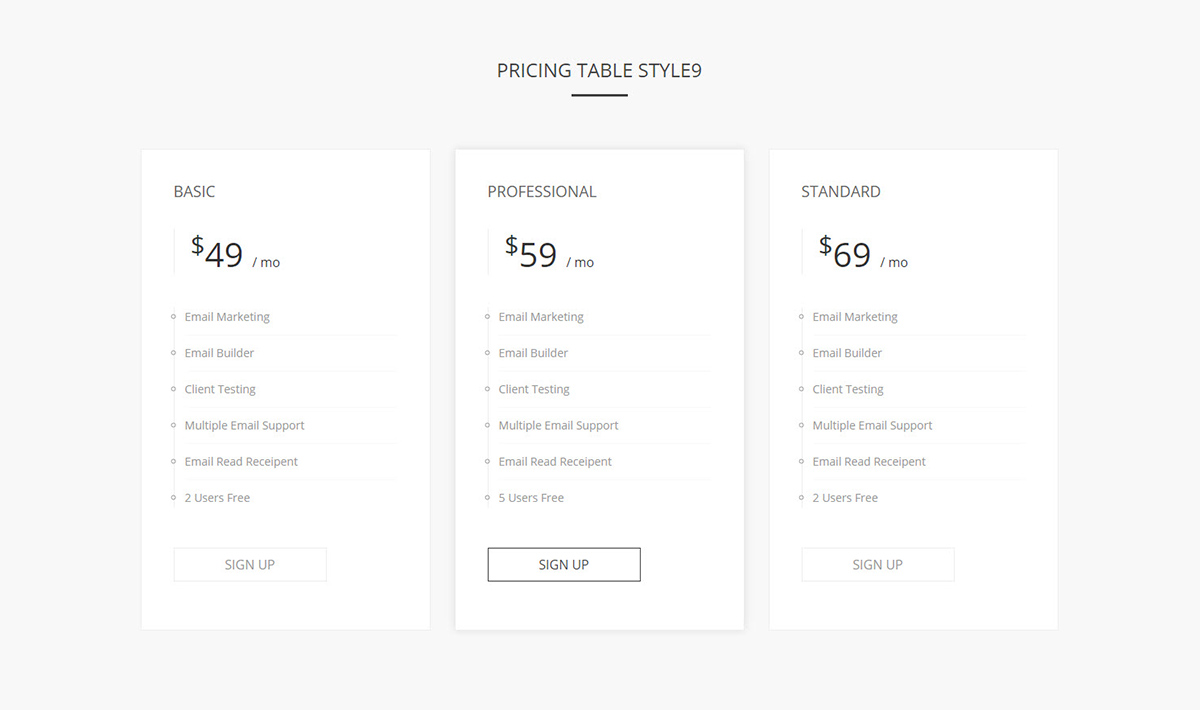
Task: Select the Standard plan heading
Action: coord(840,191)
